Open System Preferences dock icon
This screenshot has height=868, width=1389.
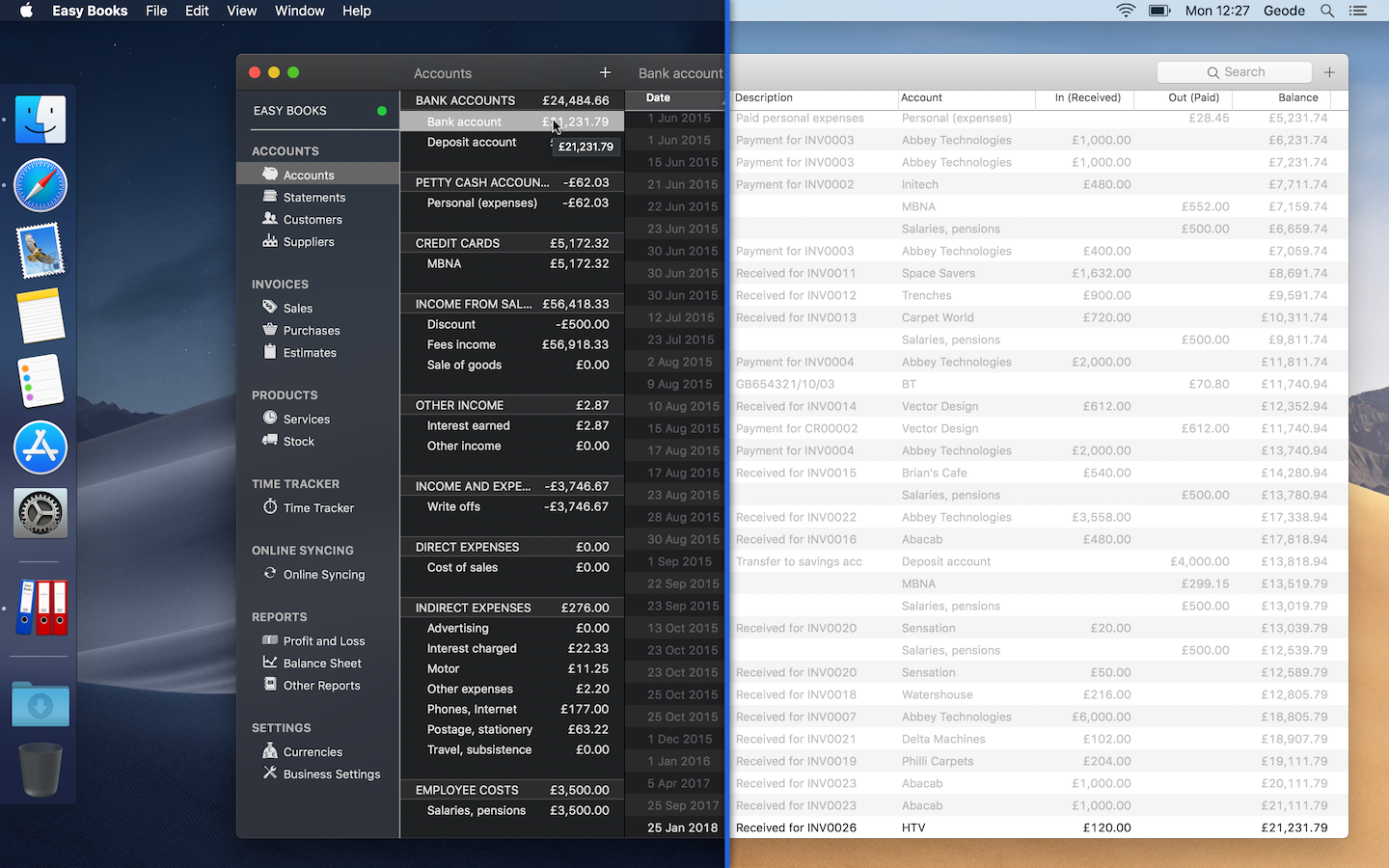point(41,513)
